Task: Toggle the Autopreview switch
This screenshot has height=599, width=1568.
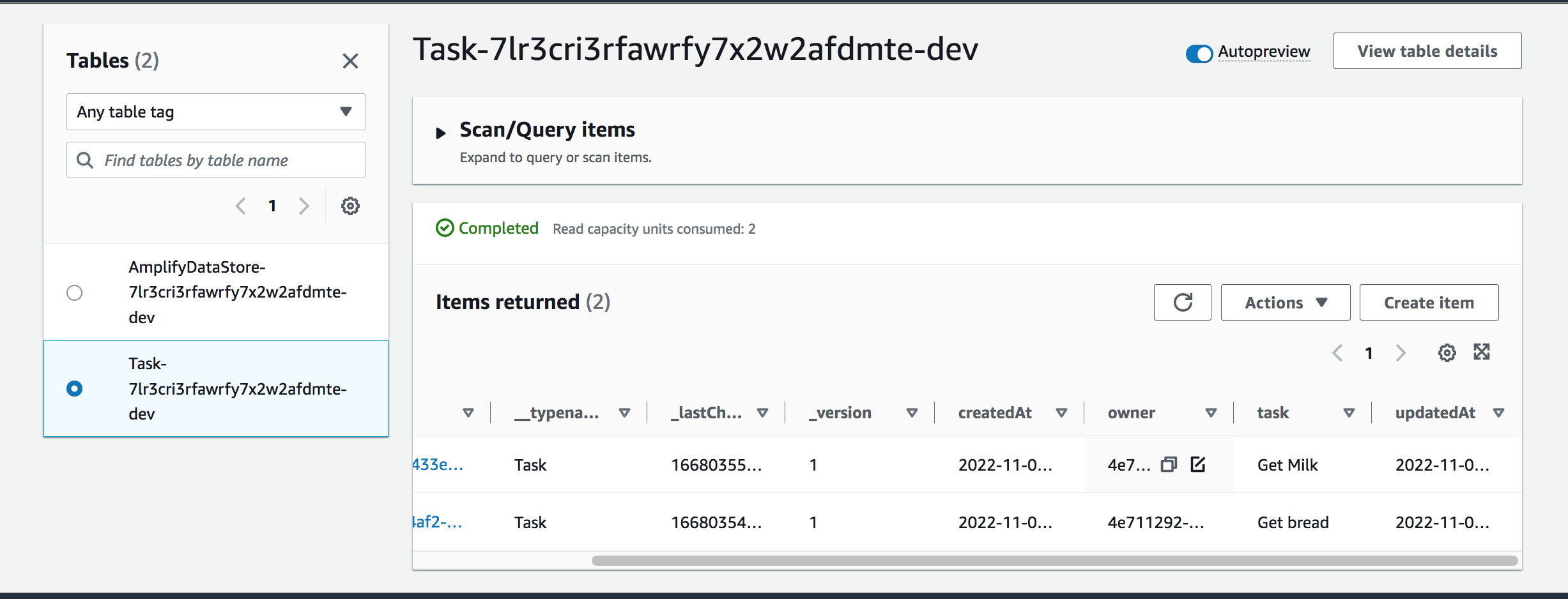Action: tap(1199, 54)
